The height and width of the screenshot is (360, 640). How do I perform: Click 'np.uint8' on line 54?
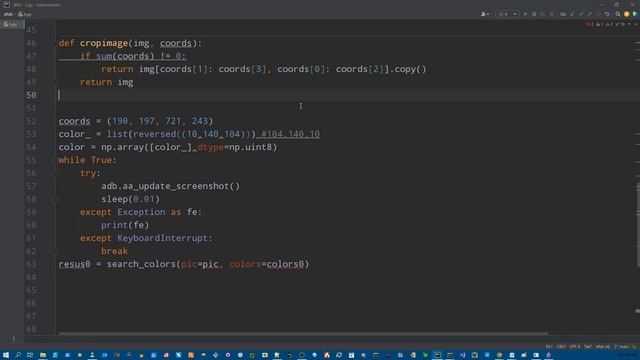(250, 147)
